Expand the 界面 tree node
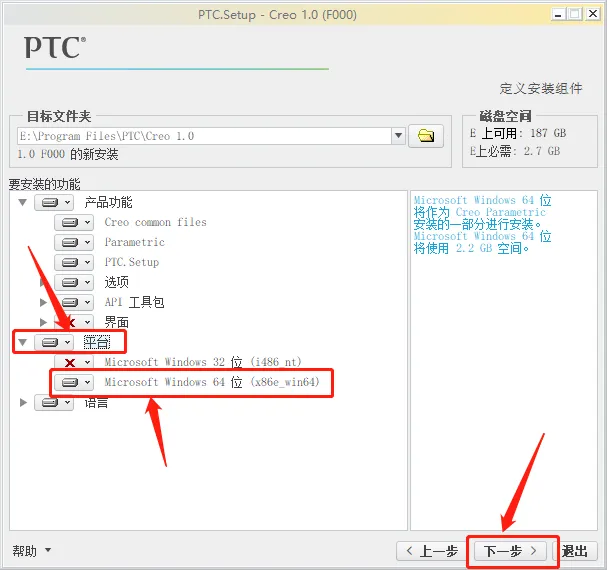The width and height of the screenshot is (607, 570). pyautogui.click(x=43, y=322)
